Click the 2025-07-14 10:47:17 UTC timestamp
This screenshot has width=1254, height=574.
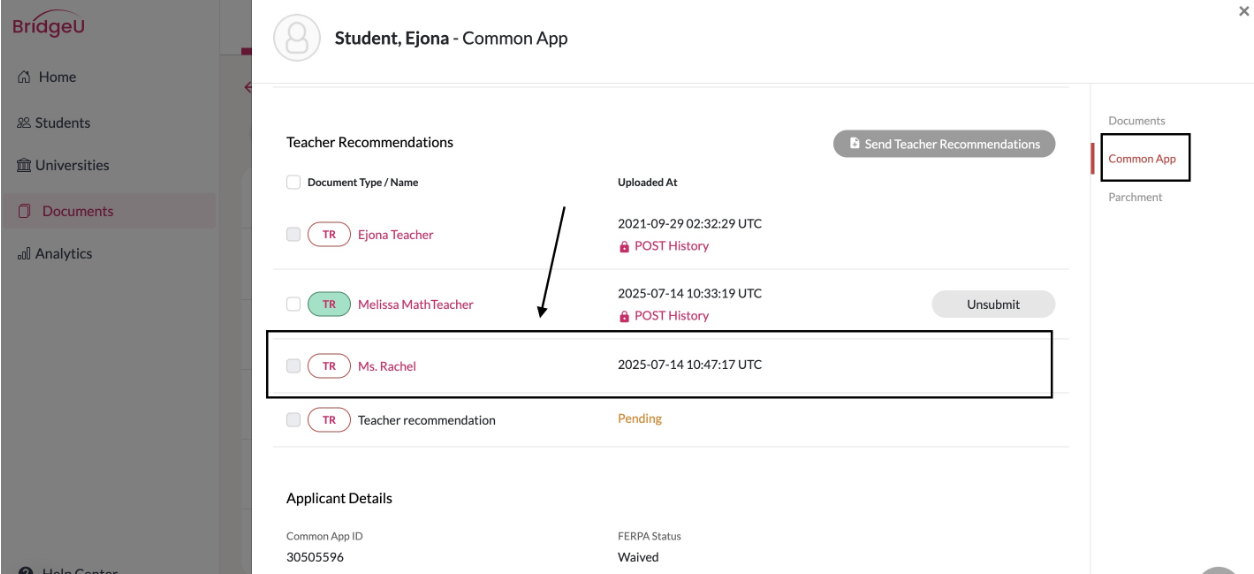[690, 365]
